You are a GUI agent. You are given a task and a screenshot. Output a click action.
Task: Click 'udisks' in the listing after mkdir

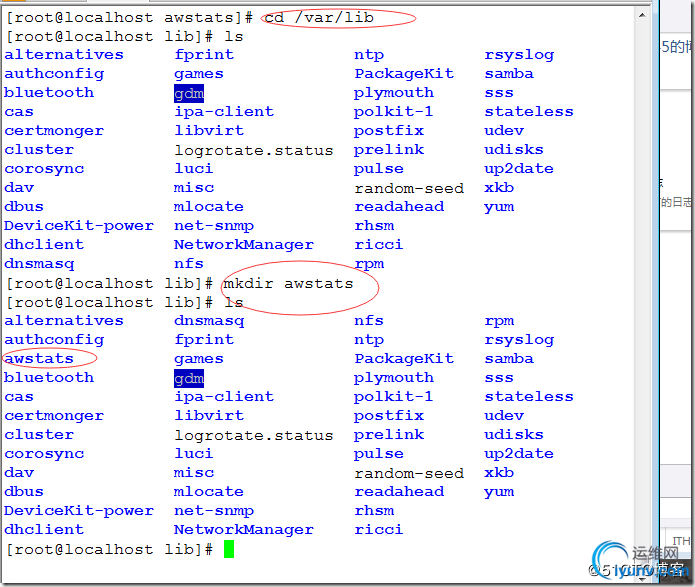[514, 434]
